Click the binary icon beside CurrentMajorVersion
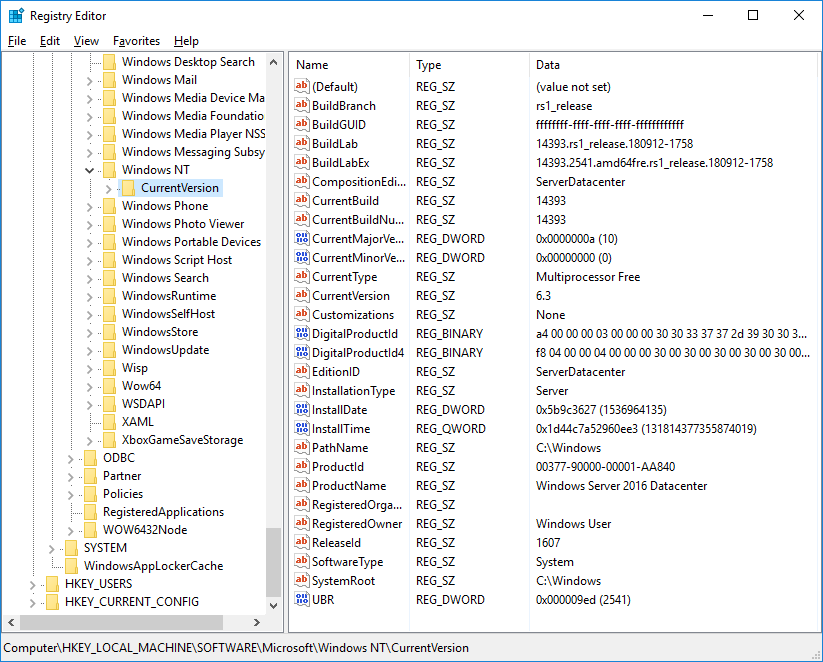 click(302, 238)
